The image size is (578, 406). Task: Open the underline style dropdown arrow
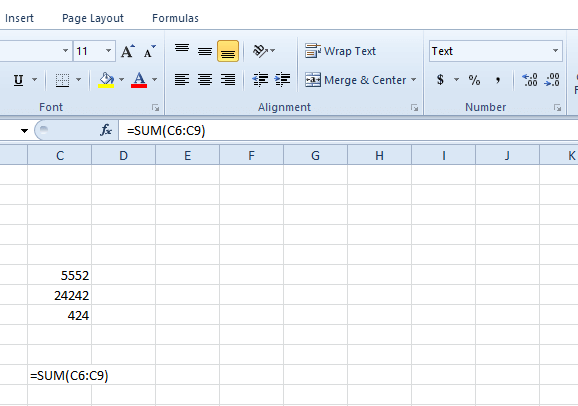[34, 80]
